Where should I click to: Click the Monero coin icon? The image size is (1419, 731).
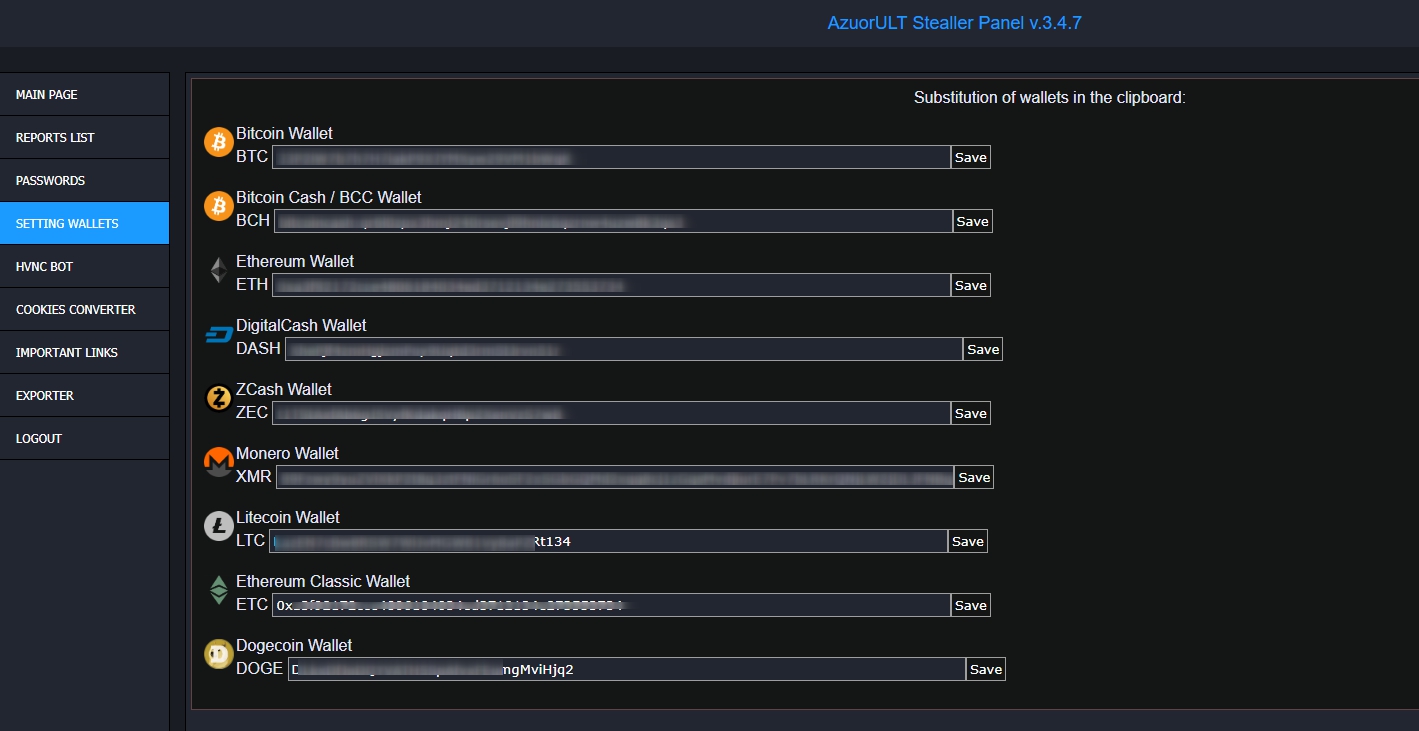point(218,462)
